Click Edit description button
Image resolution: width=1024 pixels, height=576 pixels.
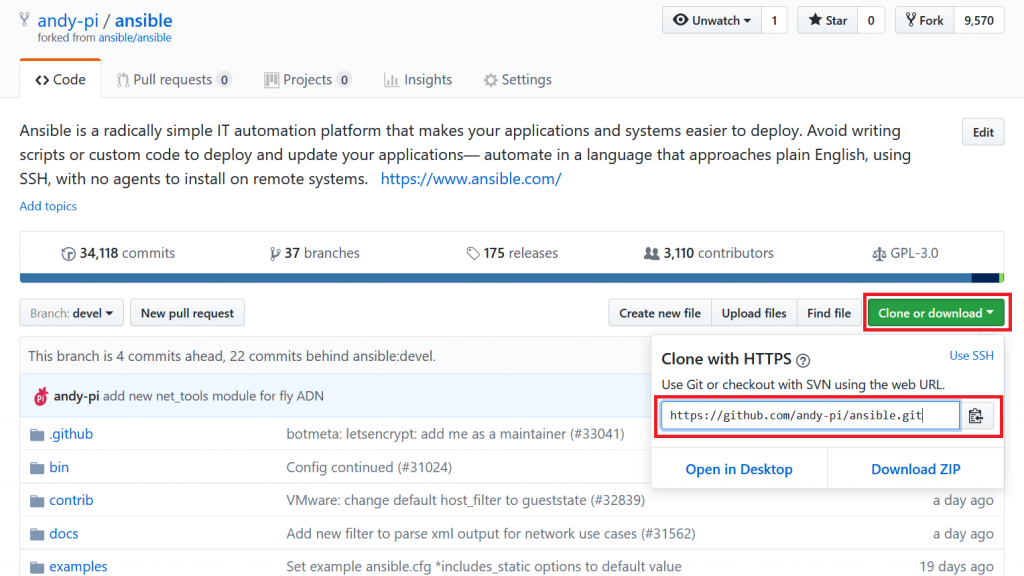[x=983, y=133]
